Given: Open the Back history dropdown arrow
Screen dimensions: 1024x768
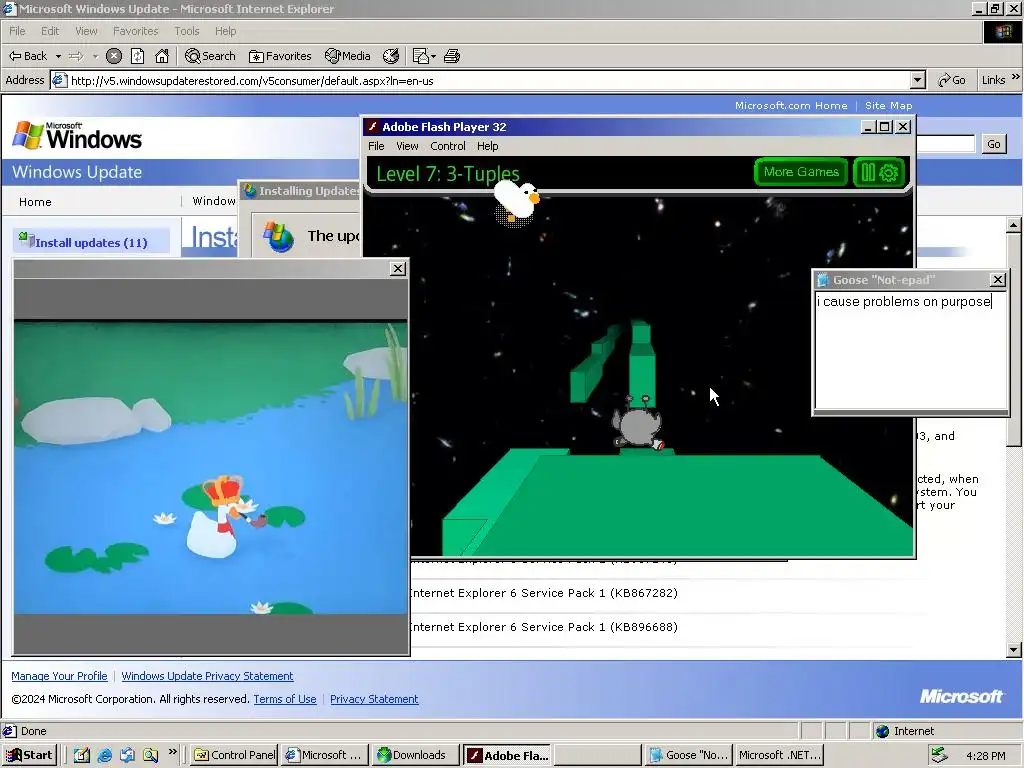Looking at the screenshot, I should point(58,56).
